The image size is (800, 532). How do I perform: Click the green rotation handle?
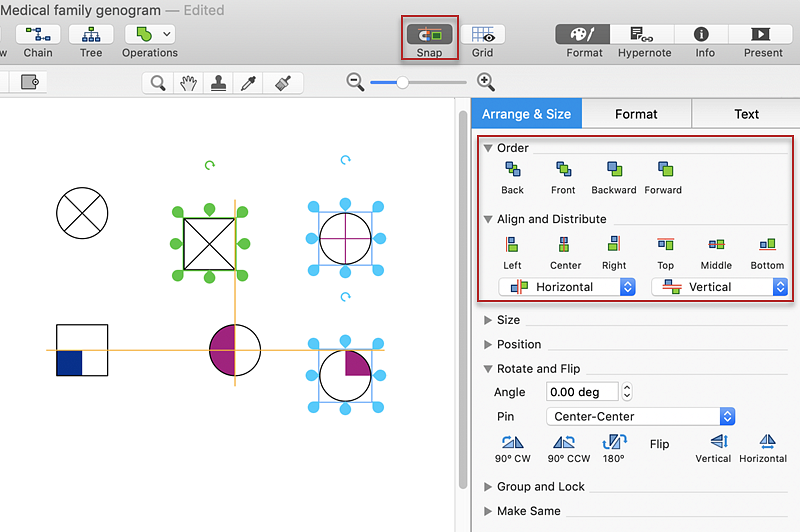point(210,165)
